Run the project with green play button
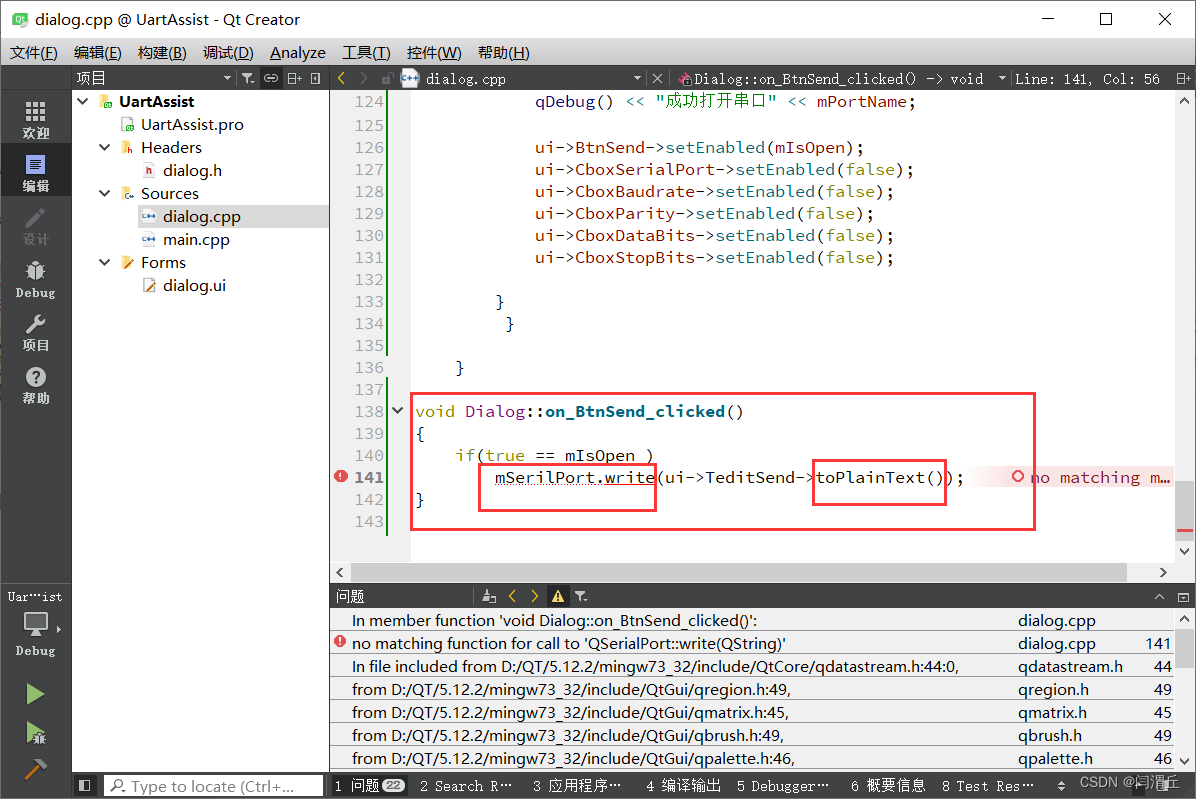 click(x=35, y=694)
